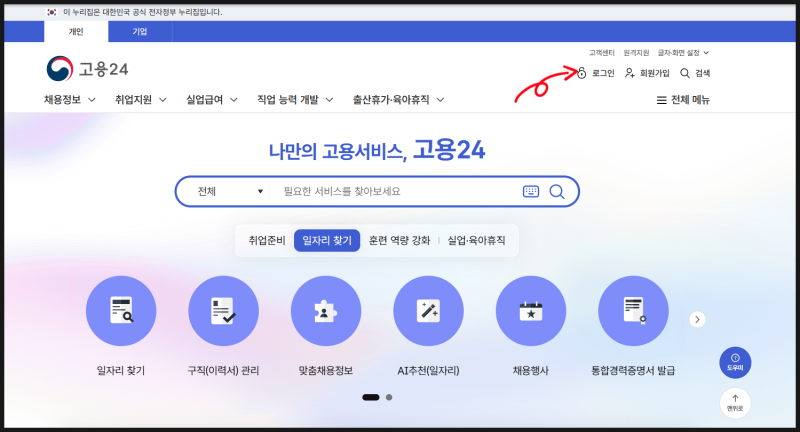Expand the 직업 능력 개발 menu
This screenshot has height=432, width=800.
(x=295, y=100)
